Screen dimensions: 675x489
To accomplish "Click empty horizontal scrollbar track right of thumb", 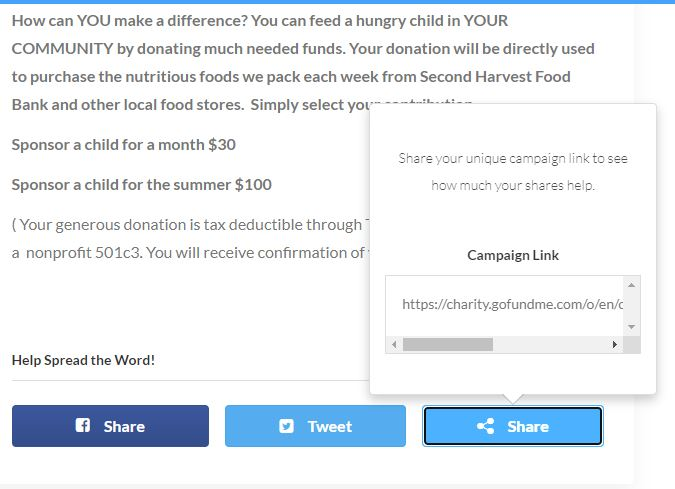I will point(550,344).
